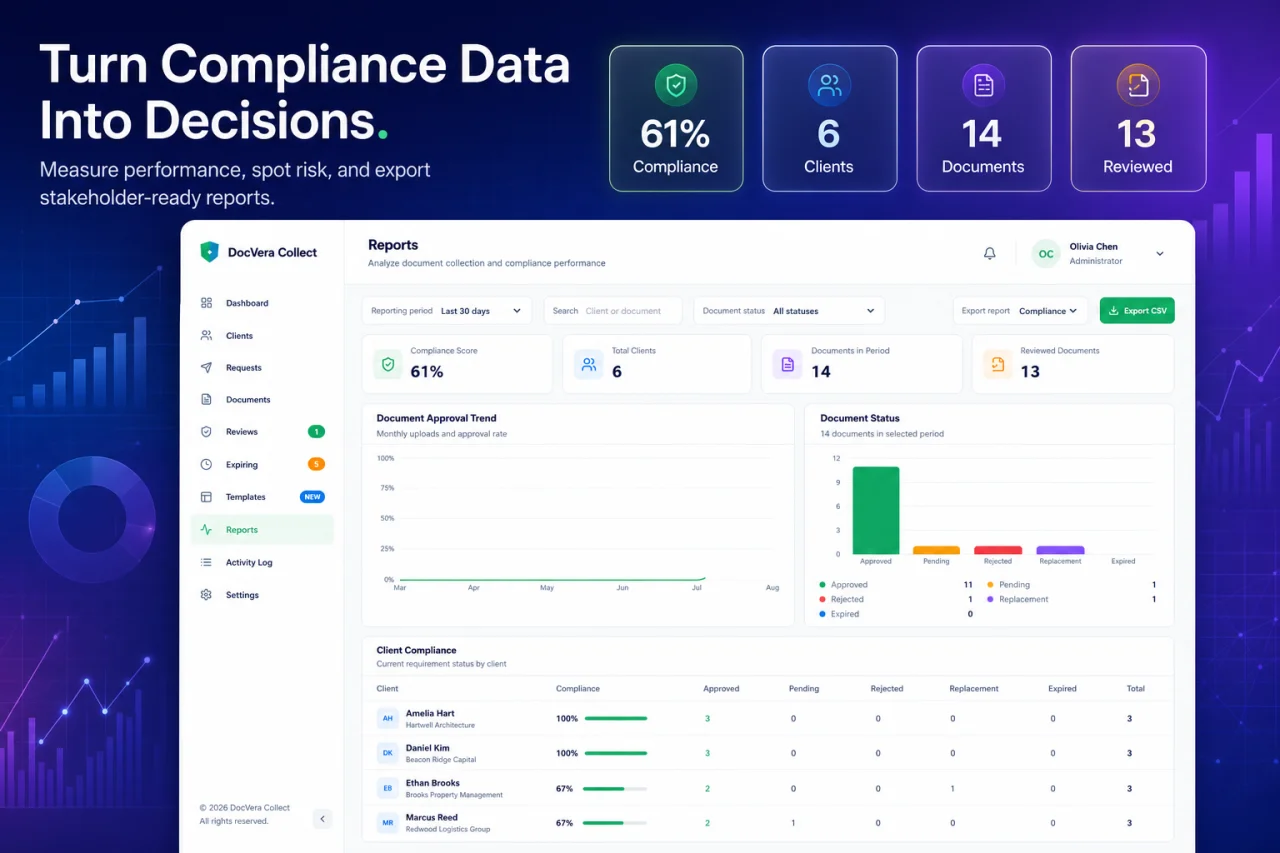Click the orange 5 badge beside Expiring
The image size is (1280, 853).
click(x=316, y=464)
